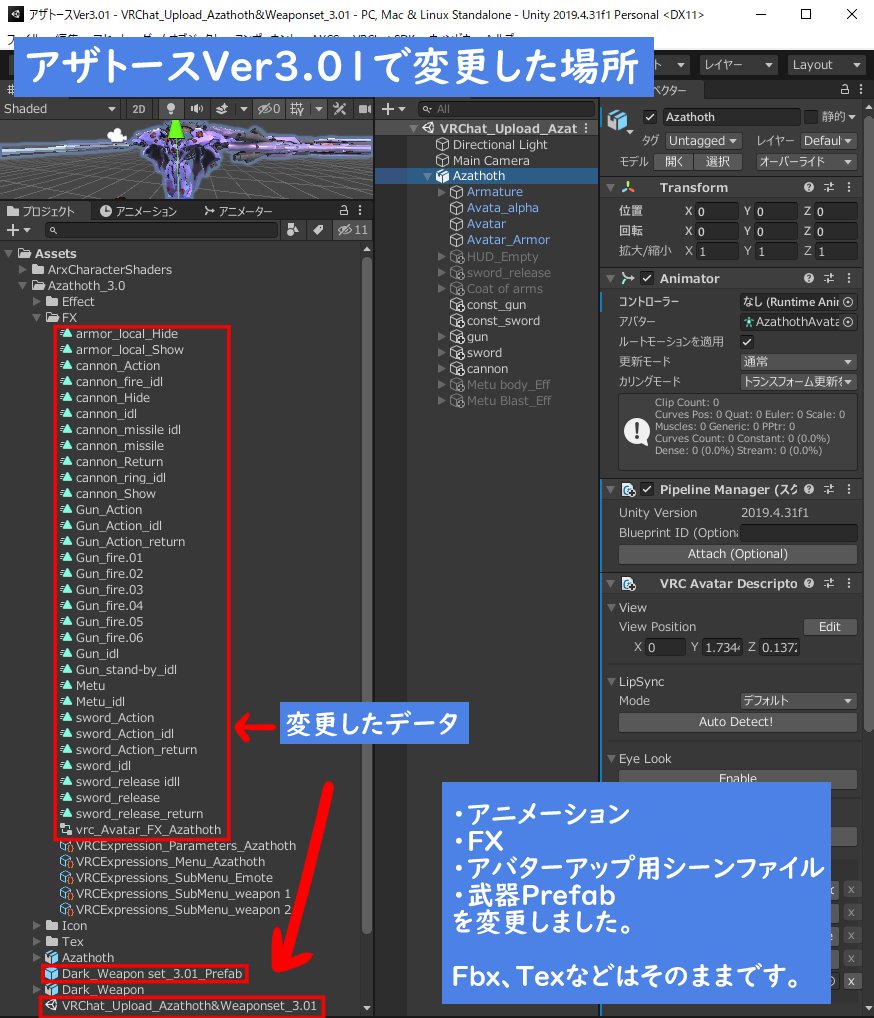Expand Armature in Hierarchy
Screen dimensions: 874x1018
pyautogui.click(x=442, y=192)
